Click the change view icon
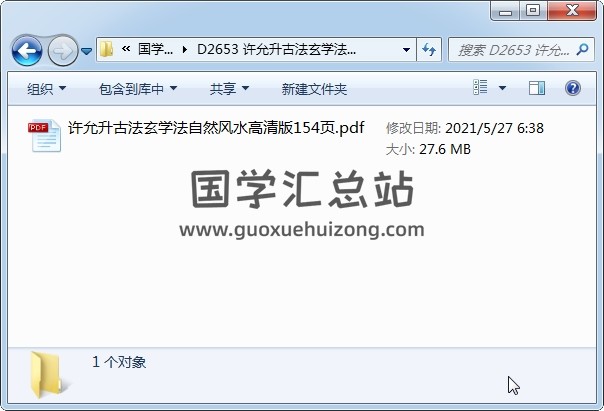 pyautogui.click(x=480, y=87)
